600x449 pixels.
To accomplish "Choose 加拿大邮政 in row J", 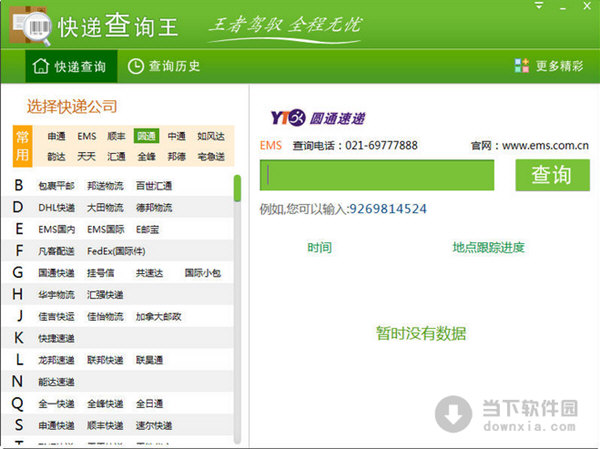I will (158, 317).
